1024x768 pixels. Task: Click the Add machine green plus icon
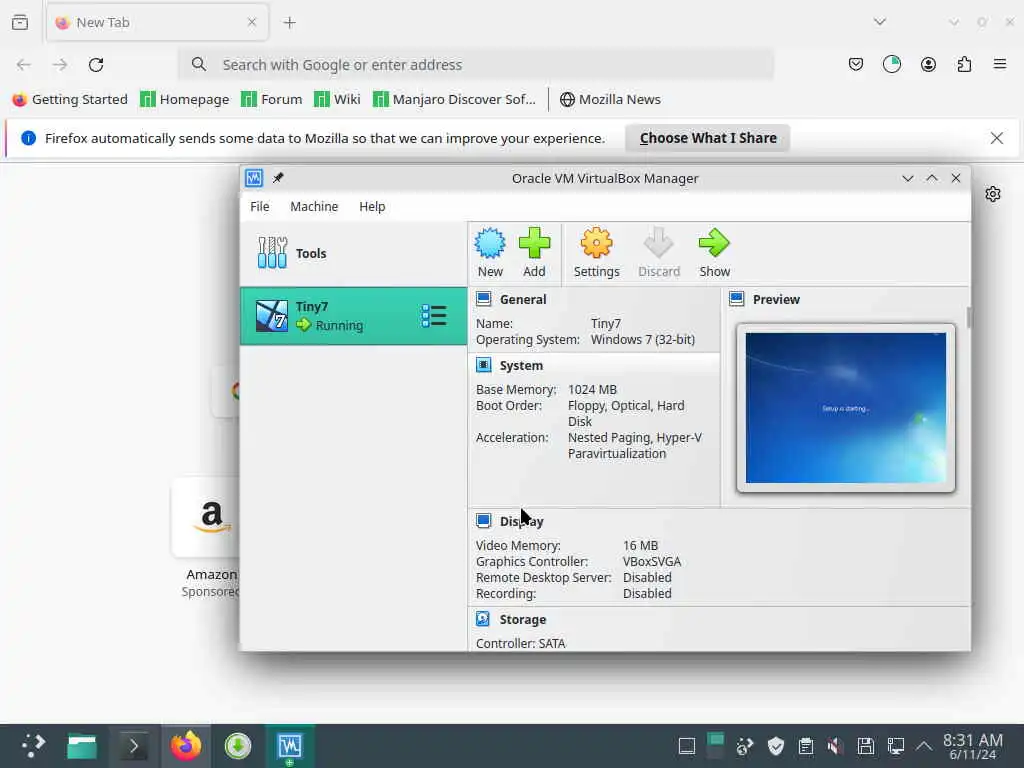pos(534,244)
